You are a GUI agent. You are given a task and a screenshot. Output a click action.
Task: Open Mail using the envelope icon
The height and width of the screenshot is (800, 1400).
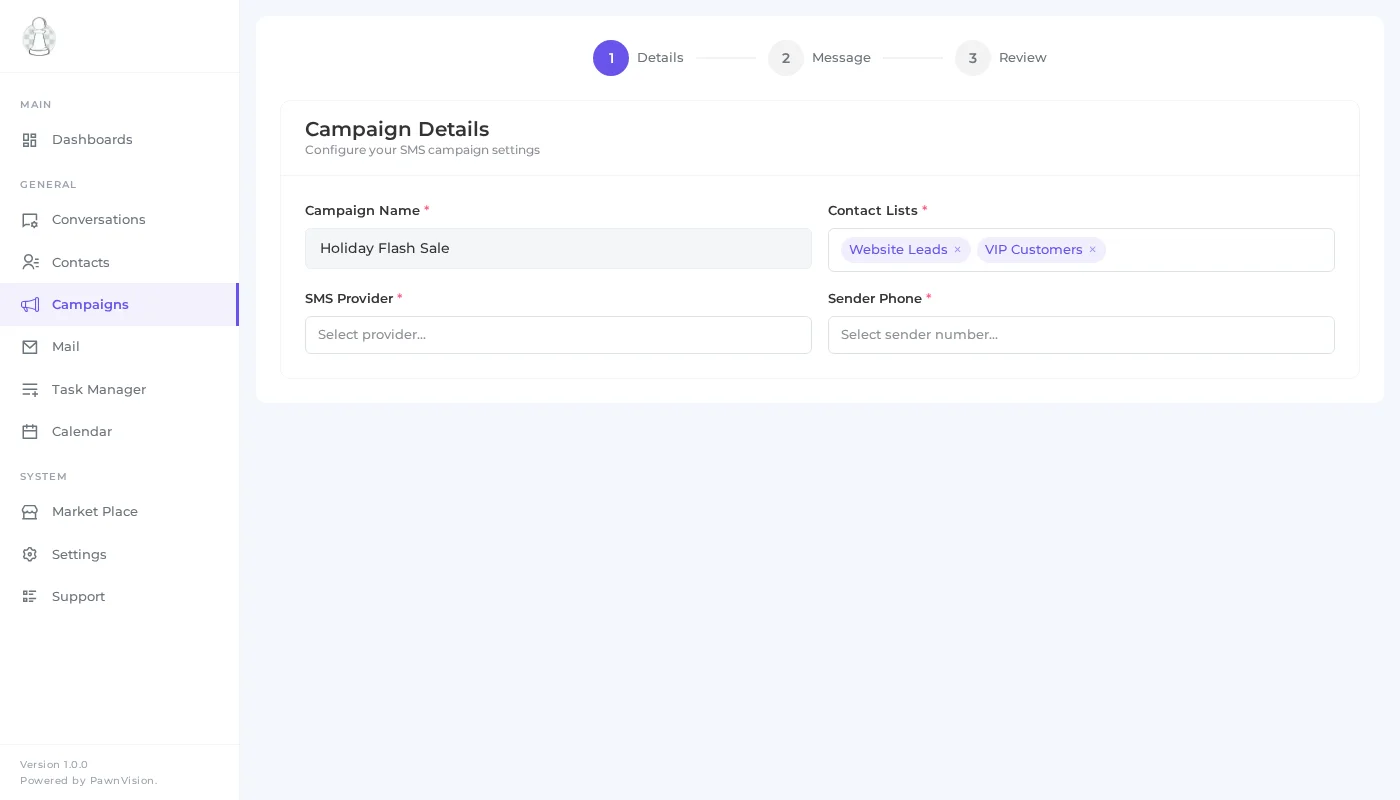[30, 346]
